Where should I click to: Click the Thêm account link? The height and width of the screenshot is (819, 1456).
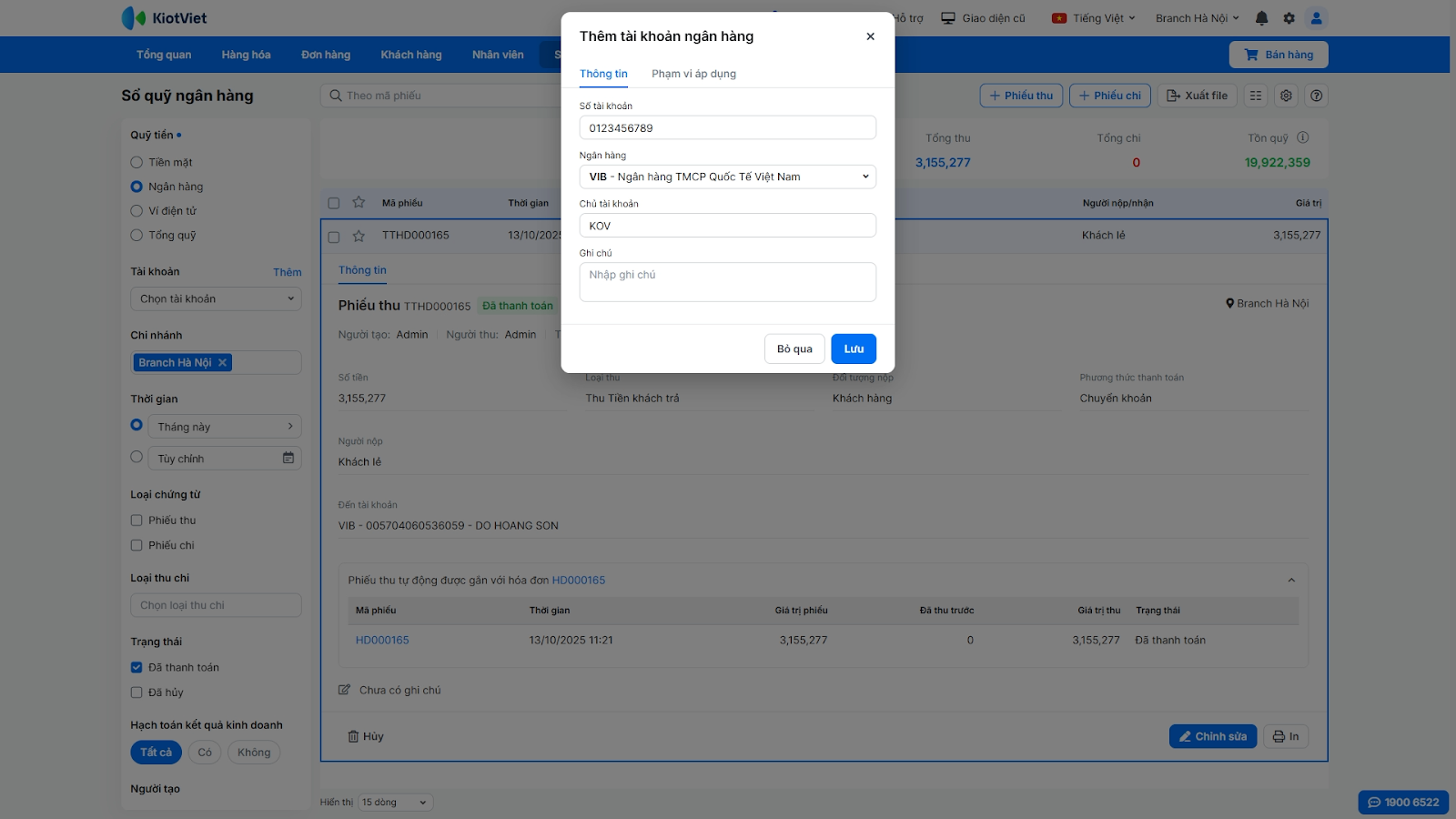pyautogui.click(x=287, y=272)
